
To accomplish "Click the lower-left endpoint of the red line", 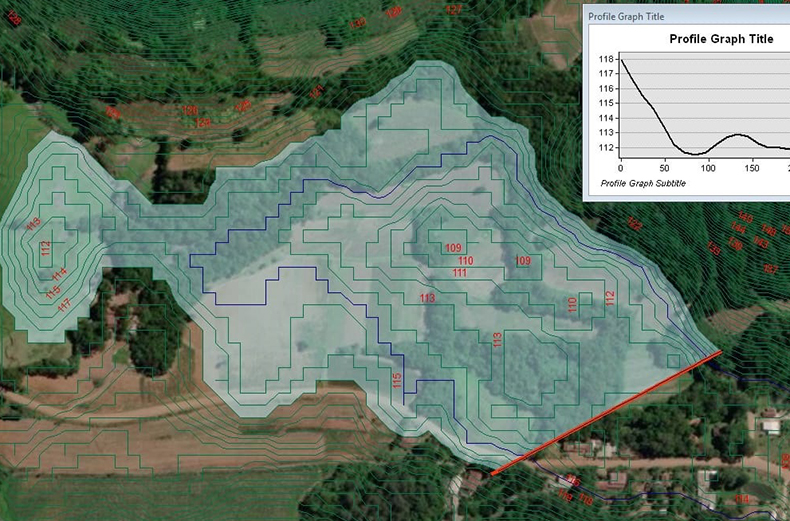I will click(492, 471).
